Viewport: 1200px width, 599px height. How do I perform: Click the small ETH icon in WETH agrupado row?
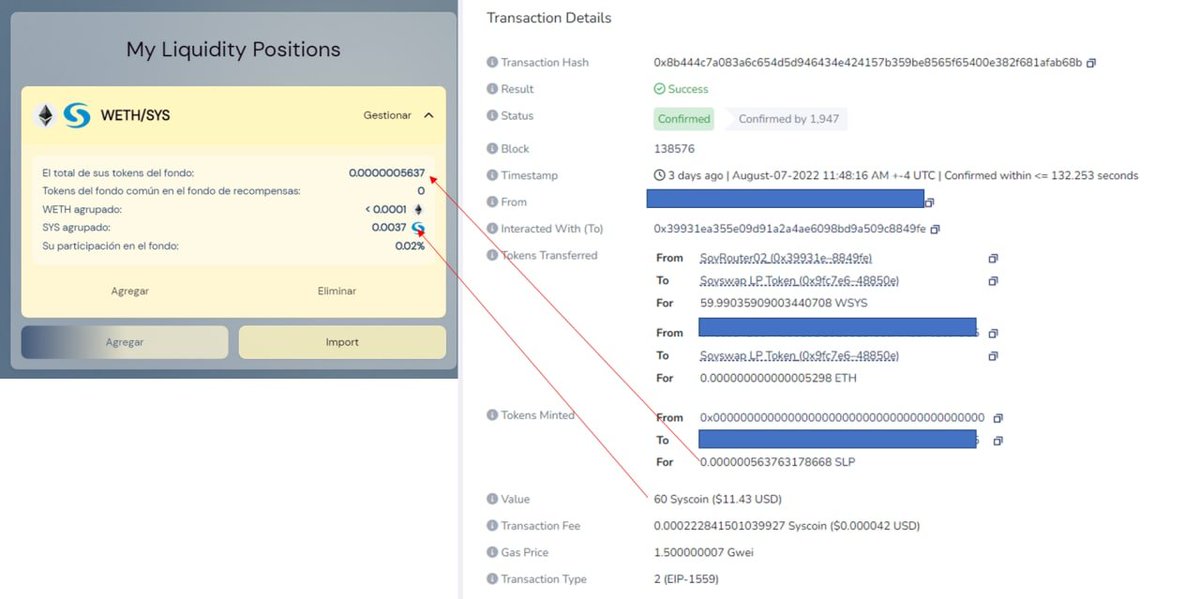418,210
